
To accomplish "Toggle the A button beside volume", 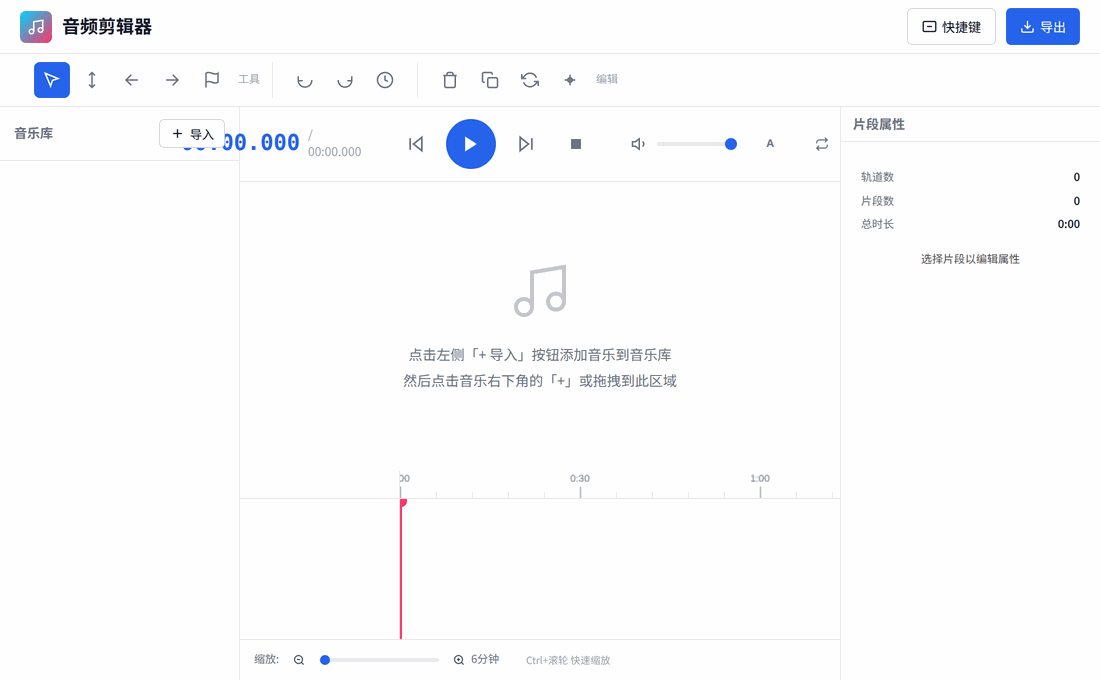I will 770,144.
